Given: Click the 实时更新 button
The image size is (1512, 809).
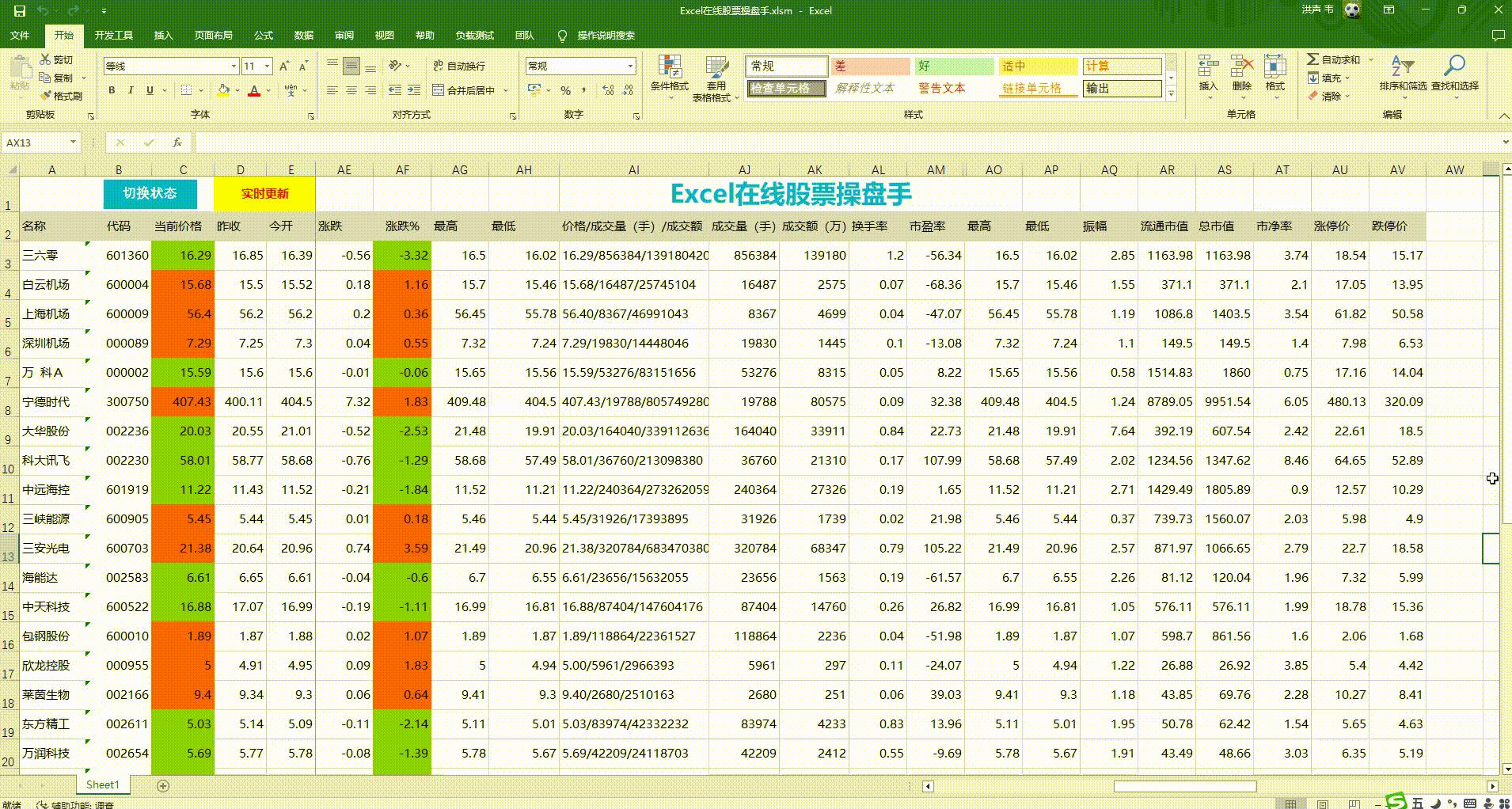Looking at the screenshot, I should (x=264, y=194).
